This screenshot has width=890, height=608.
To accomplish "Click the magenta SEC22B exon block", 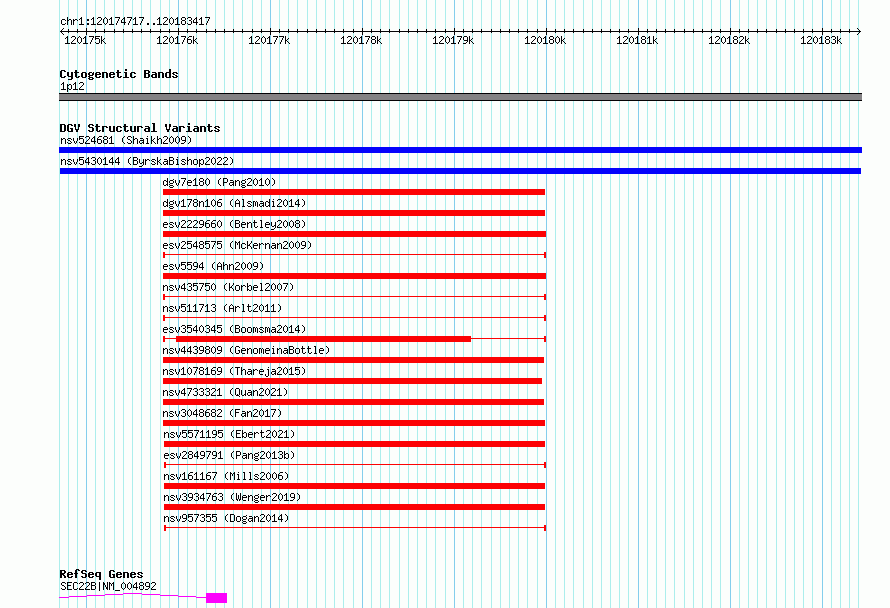I will click(216, 598).
